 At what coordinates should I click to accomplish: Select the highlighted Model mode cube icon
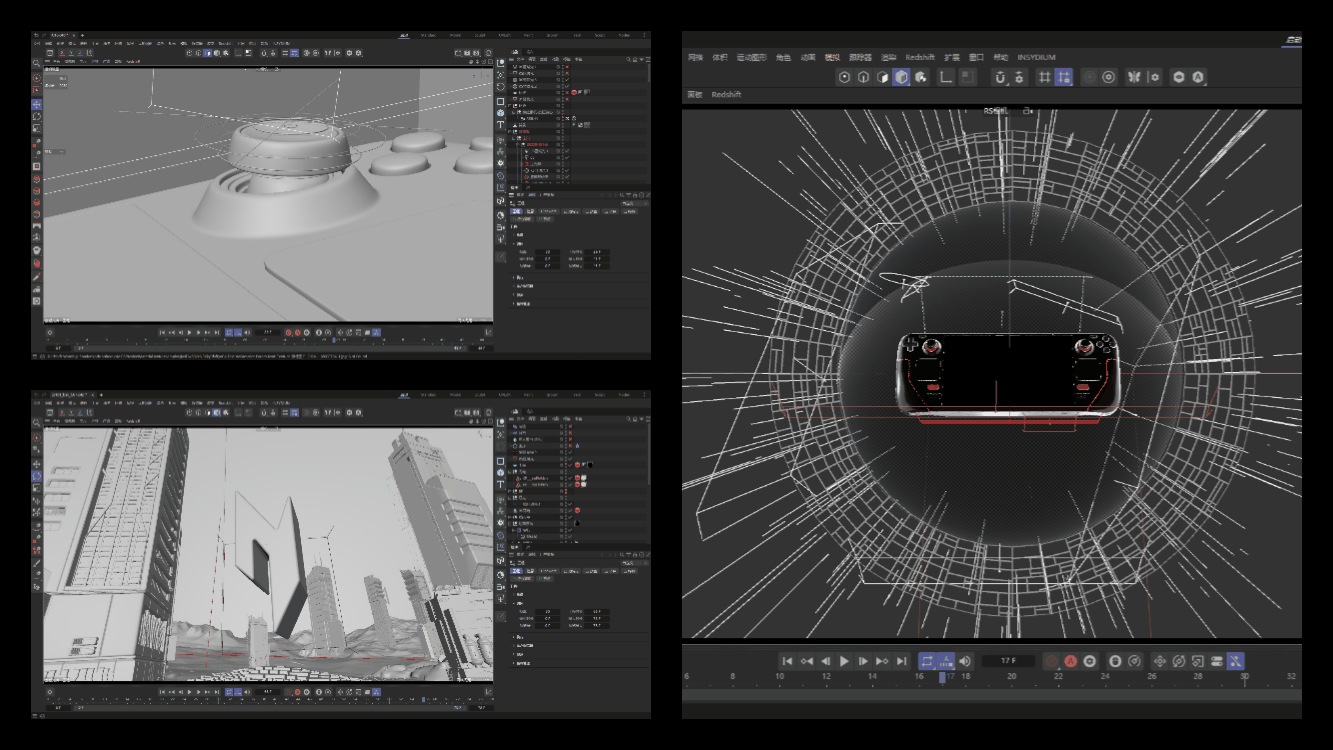pos(902,77)
